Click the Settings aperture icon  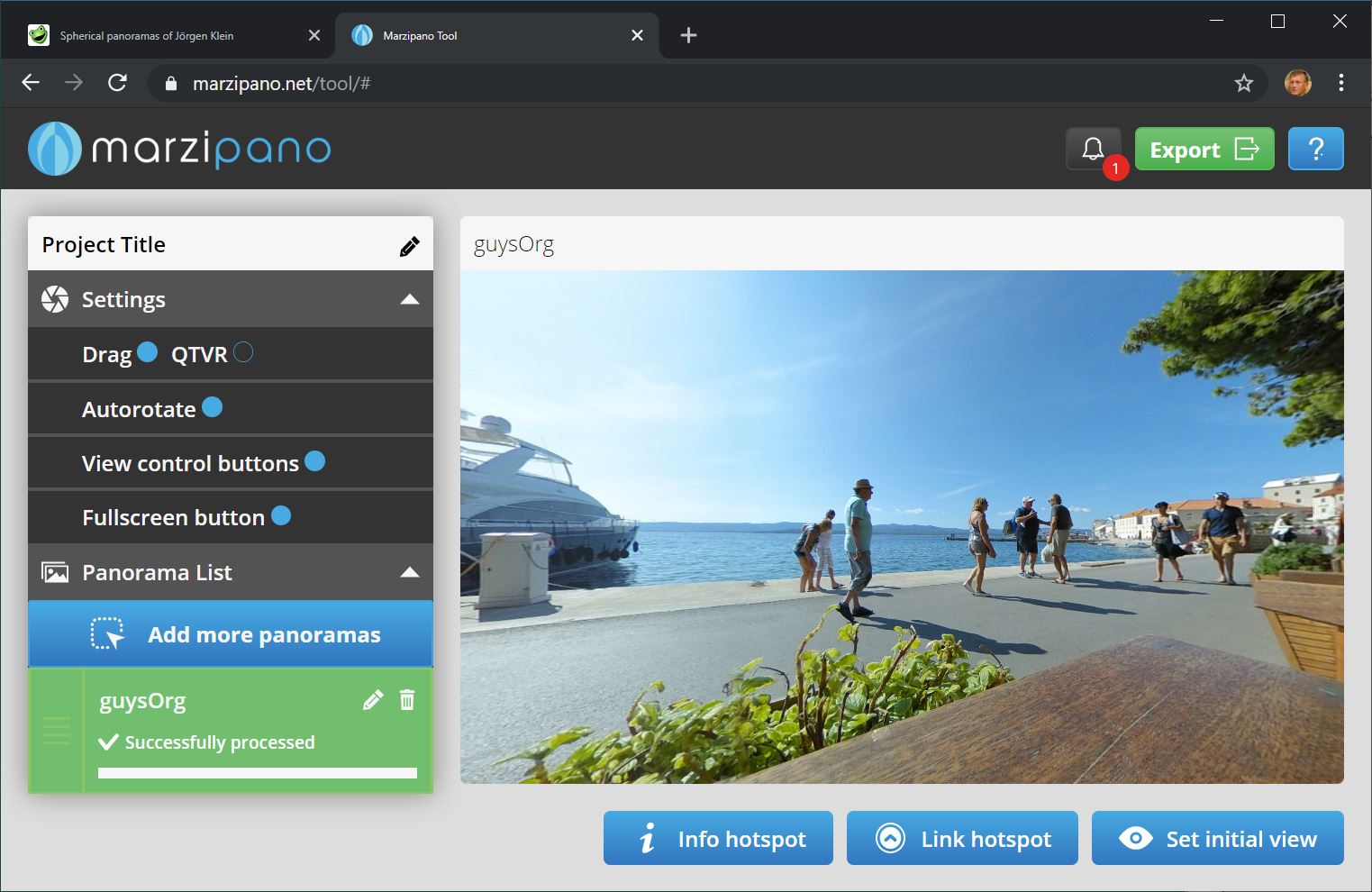coord(55,298)
